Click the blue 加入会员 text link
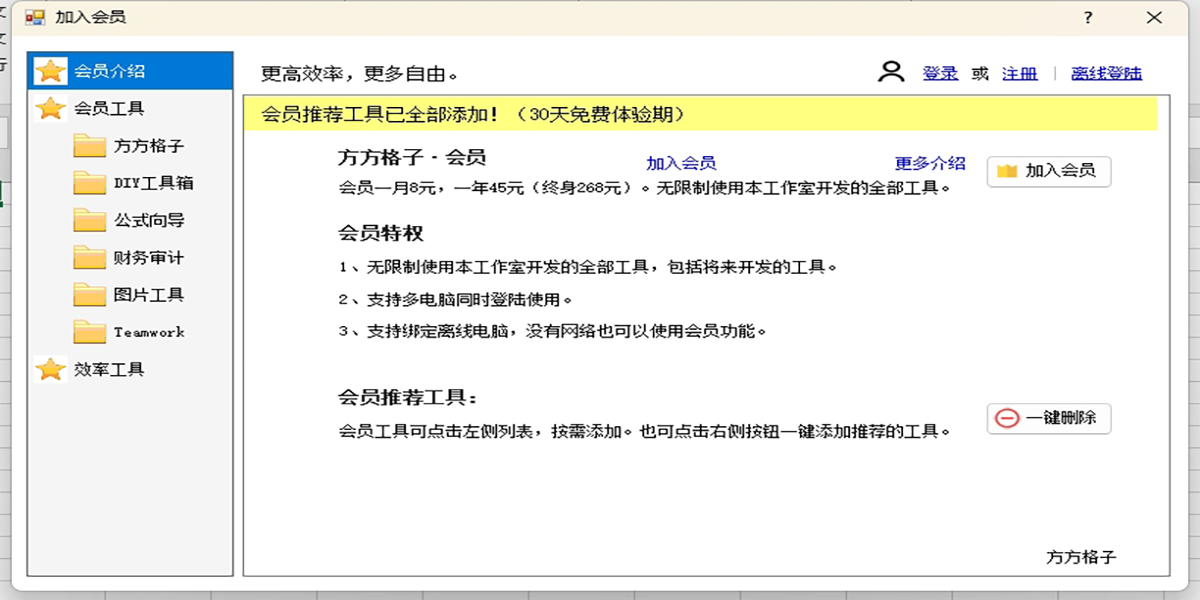The image size is (1200, 600). (681, 163)
